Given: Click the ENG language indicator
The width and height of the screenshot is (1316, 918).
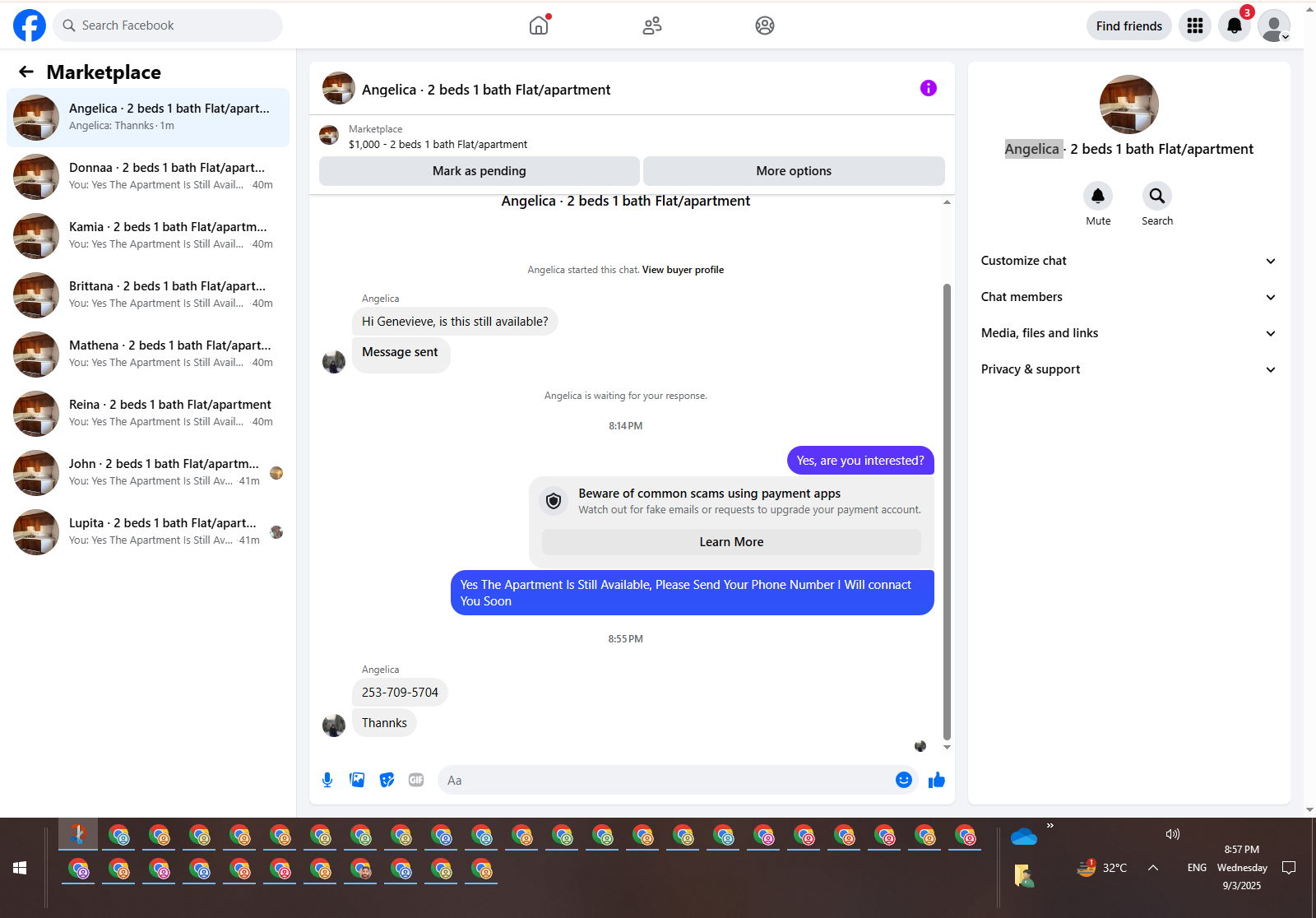Looking at the screenshot, I should [x=1197, y=868].
